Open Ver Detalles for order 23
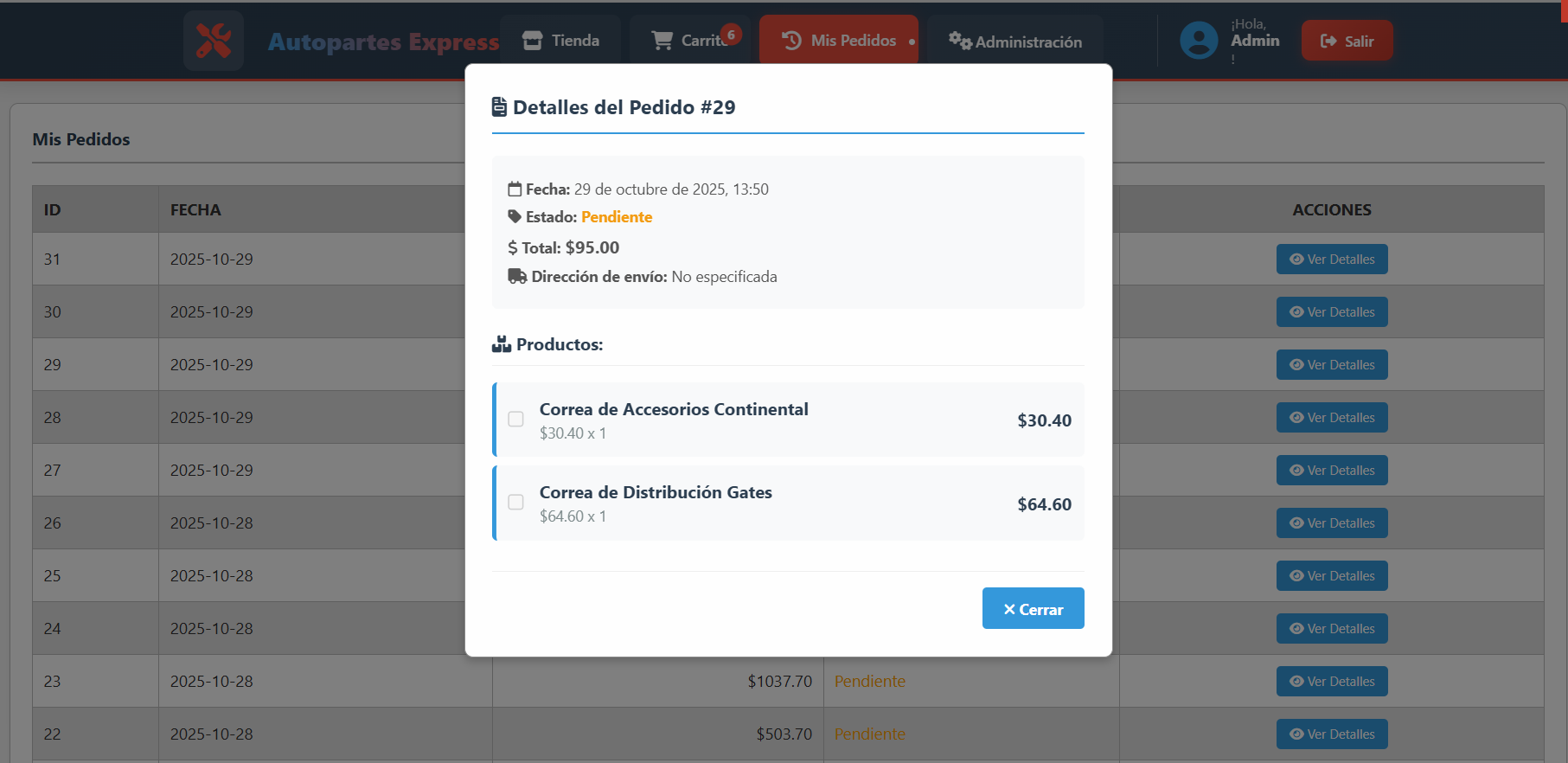 [x=1331, y=682]
